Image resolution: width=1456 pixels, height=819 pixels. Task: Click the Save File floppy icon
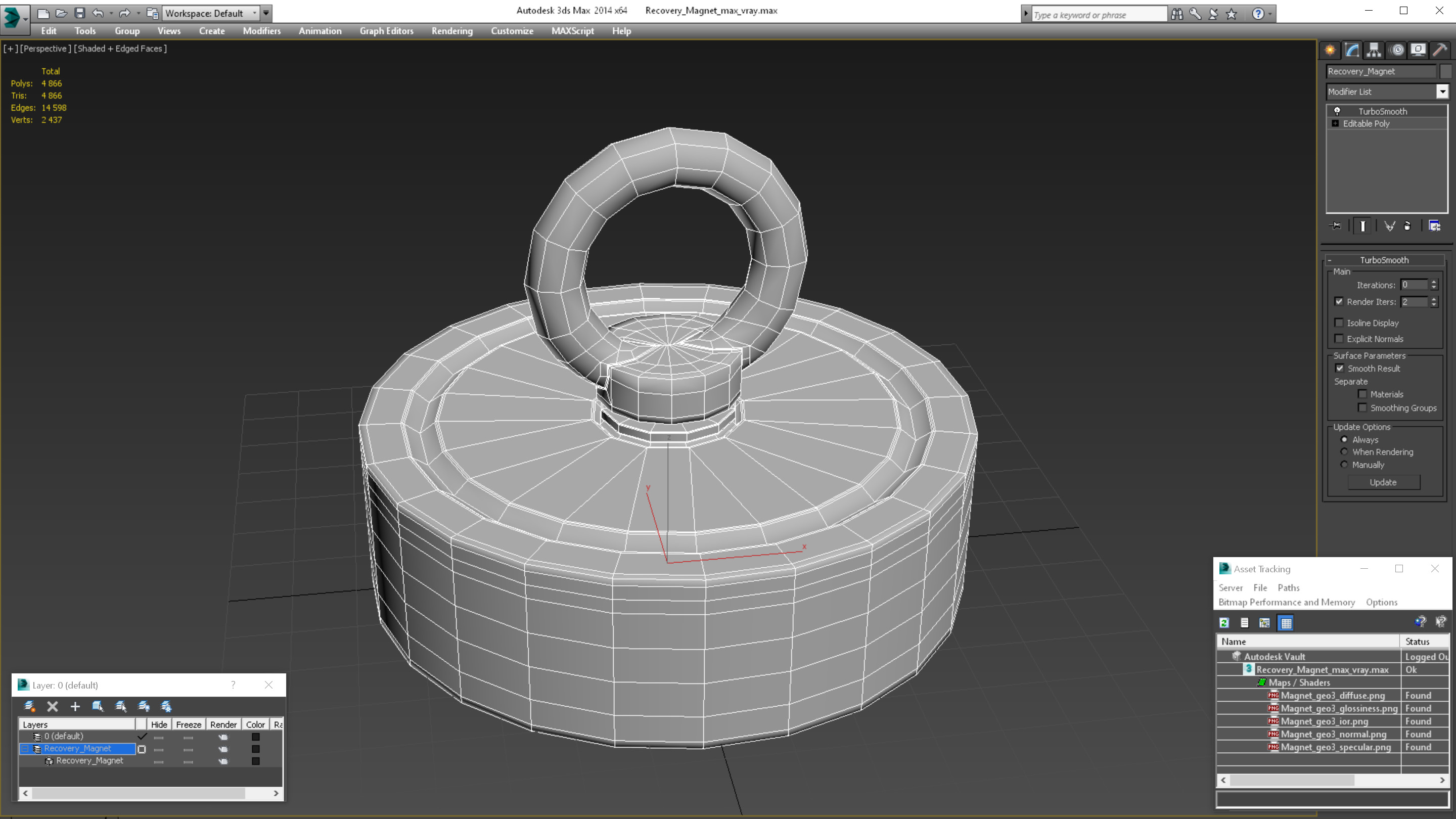click(80, 13)
